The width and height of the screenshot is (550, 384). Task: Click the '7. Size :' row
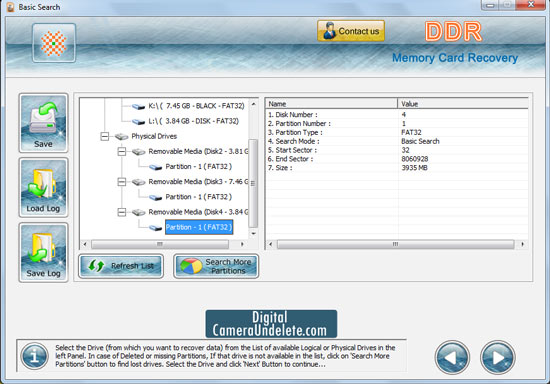click(397, 168)
